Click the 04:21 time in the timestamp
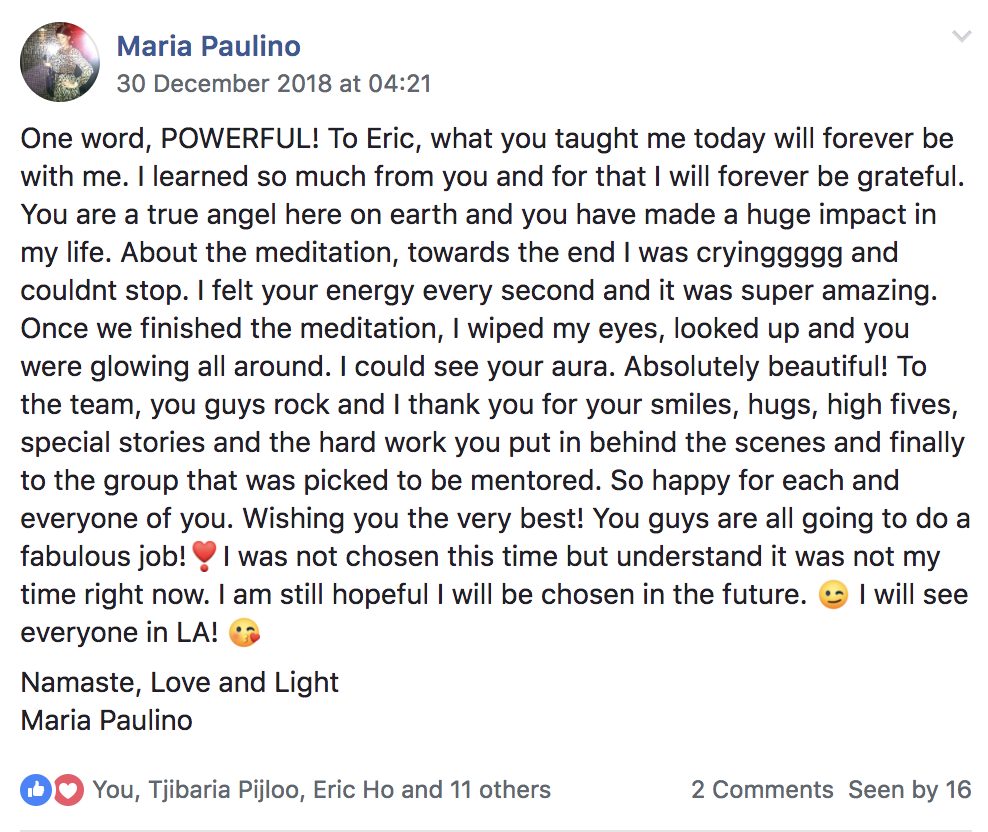This screenshot has width=988, height=832. [x=399, y=83]
